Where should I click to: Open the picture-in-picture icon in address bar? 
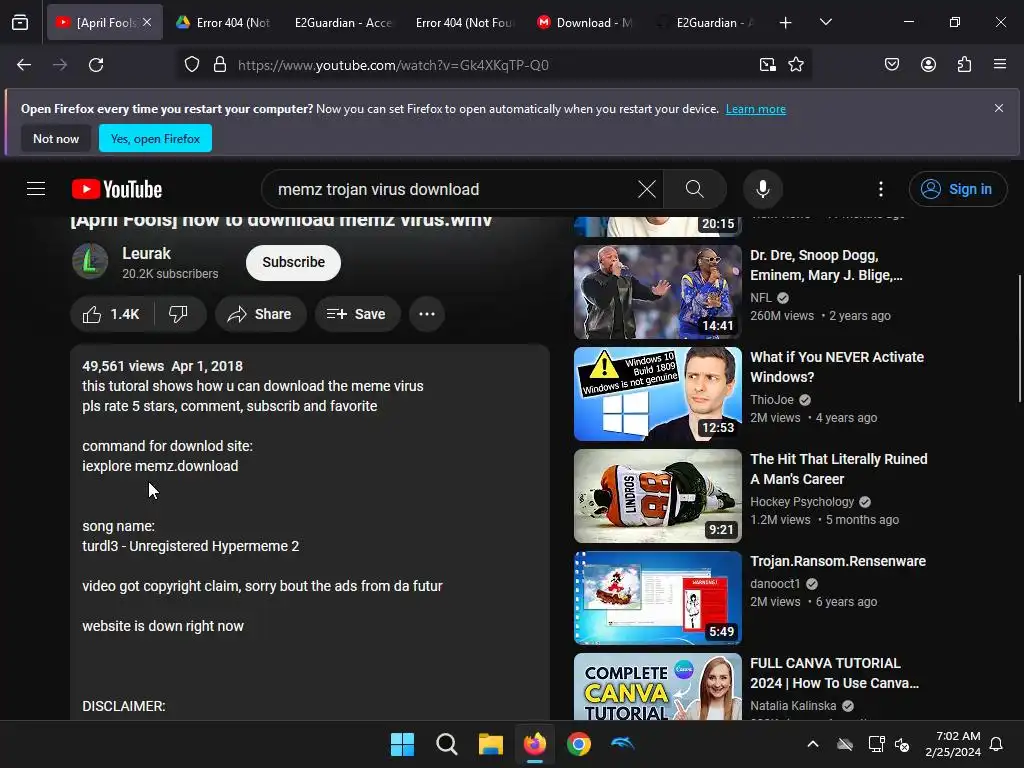click(768, 65)
